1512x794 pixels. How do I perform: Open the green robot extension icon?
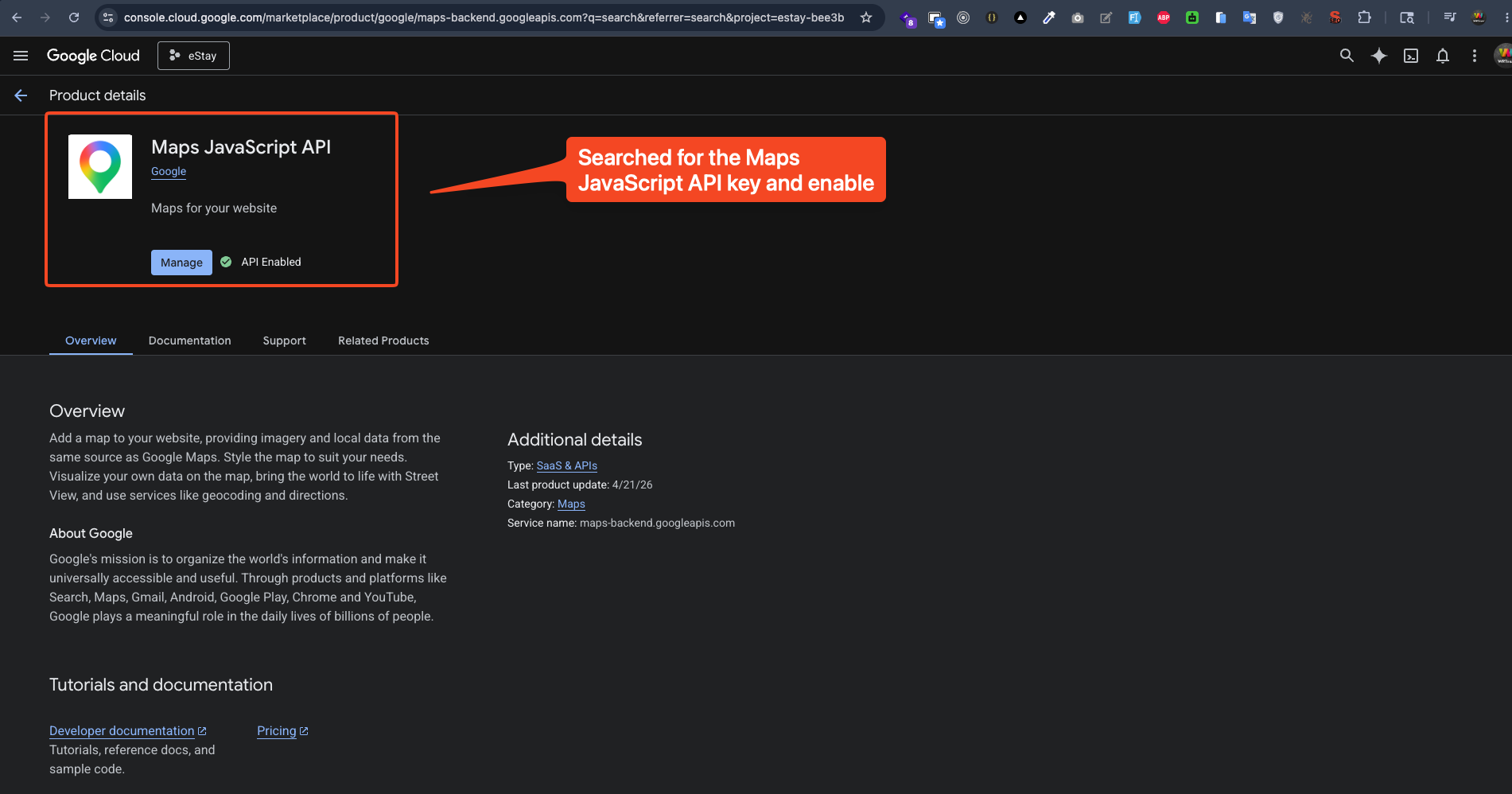pos(1192,18)
